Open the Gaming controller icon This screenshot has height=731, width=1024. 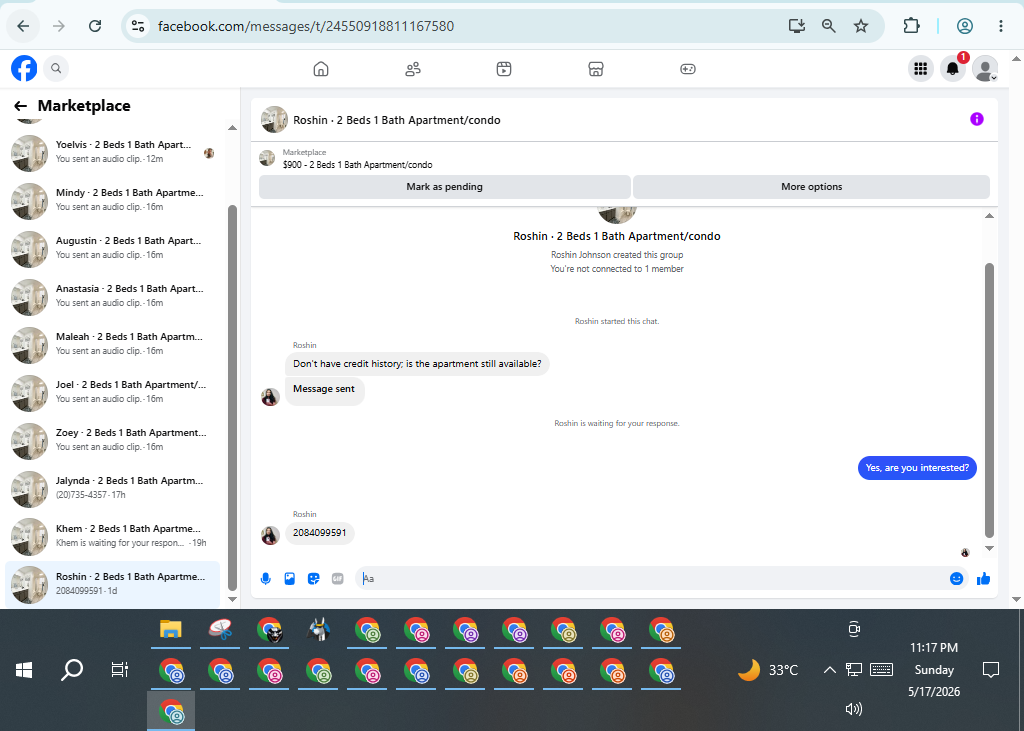688,69
